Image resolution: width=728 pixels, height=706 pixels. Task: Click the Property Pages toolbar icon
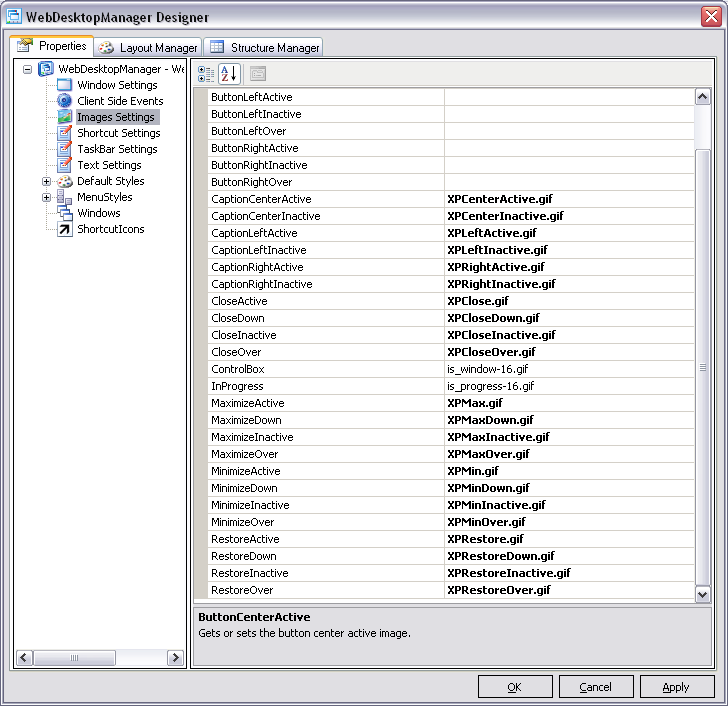(x=257, y=74)
